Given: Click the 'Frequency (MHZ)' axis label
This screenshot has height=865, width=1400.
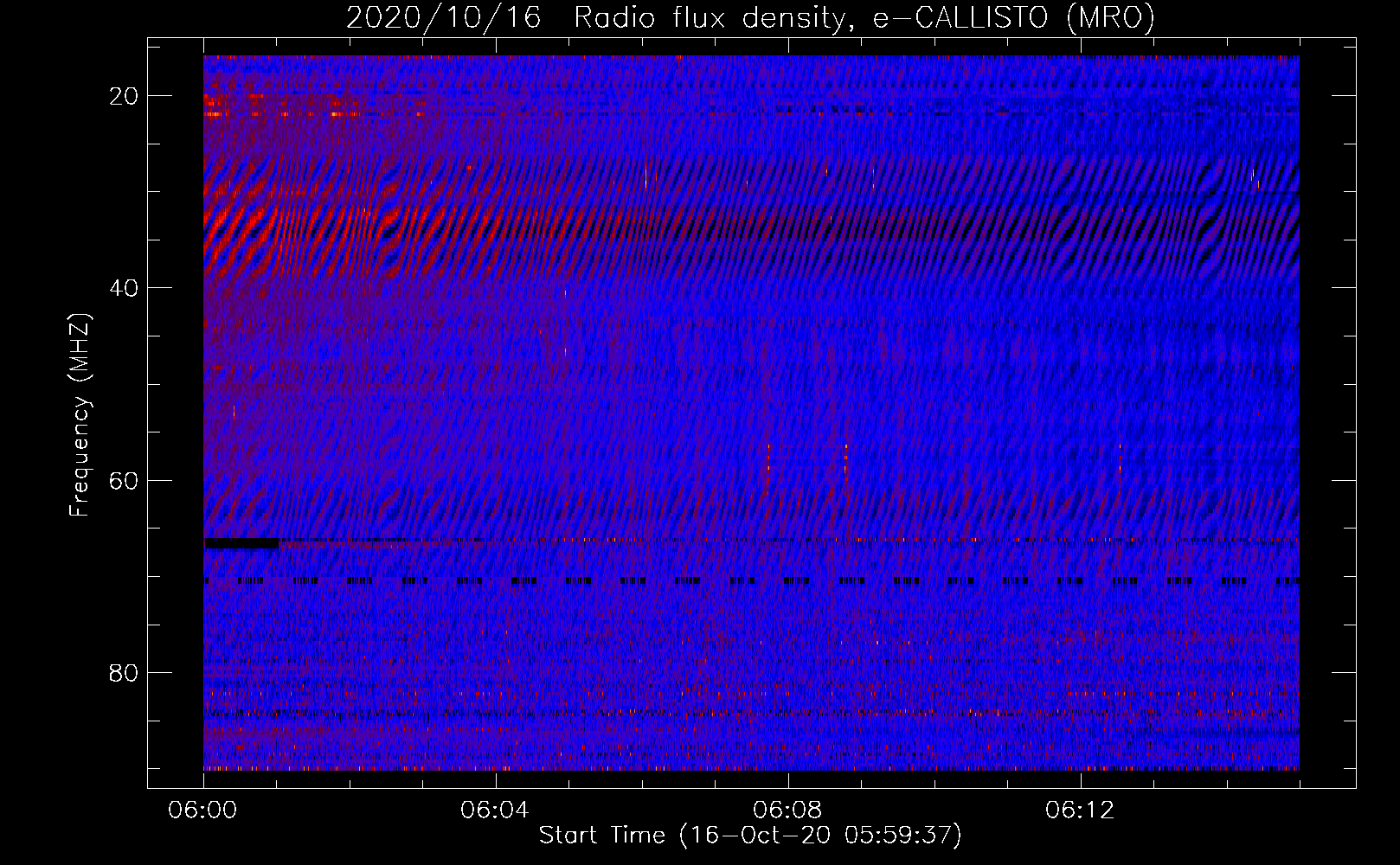Looking at the screenshot, I should point(80,415).
